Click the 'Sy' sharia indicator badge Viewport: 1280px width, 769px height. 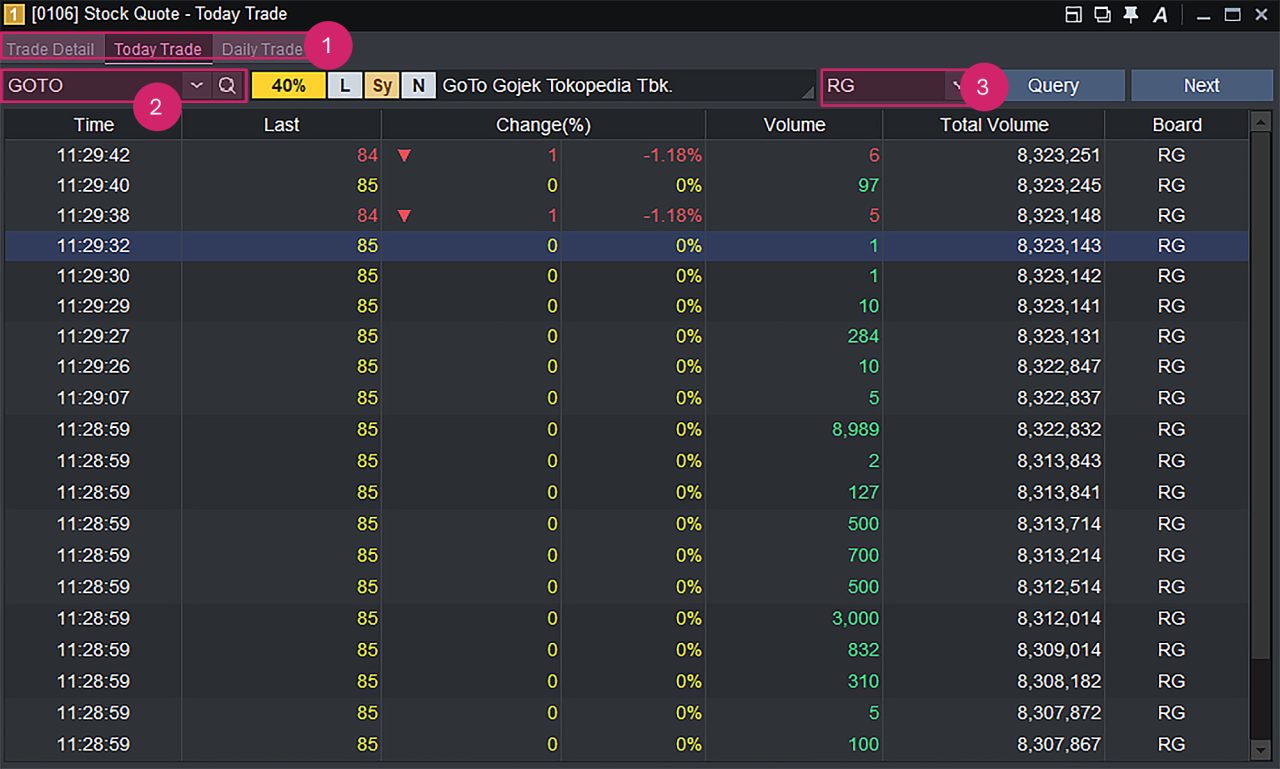tap(382, 86)
